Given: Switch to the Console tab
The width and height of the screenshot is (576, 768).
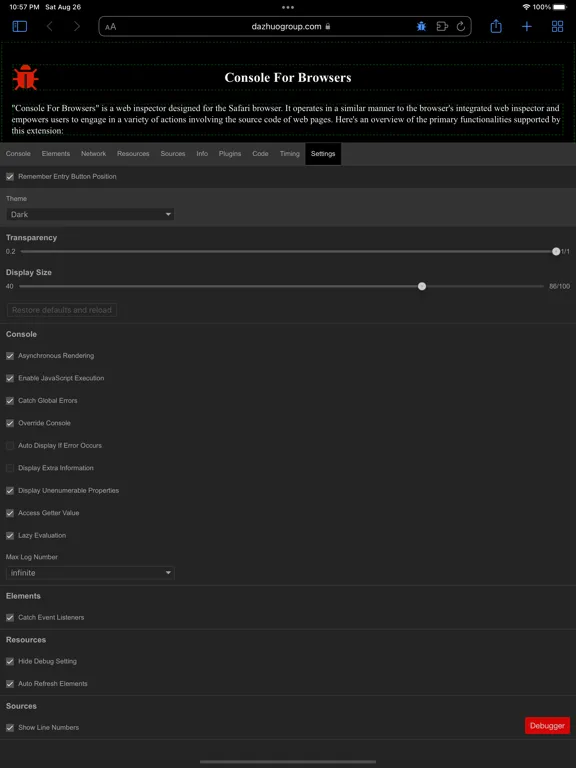Looking at the screenshot, I should [x=18, y=154].
